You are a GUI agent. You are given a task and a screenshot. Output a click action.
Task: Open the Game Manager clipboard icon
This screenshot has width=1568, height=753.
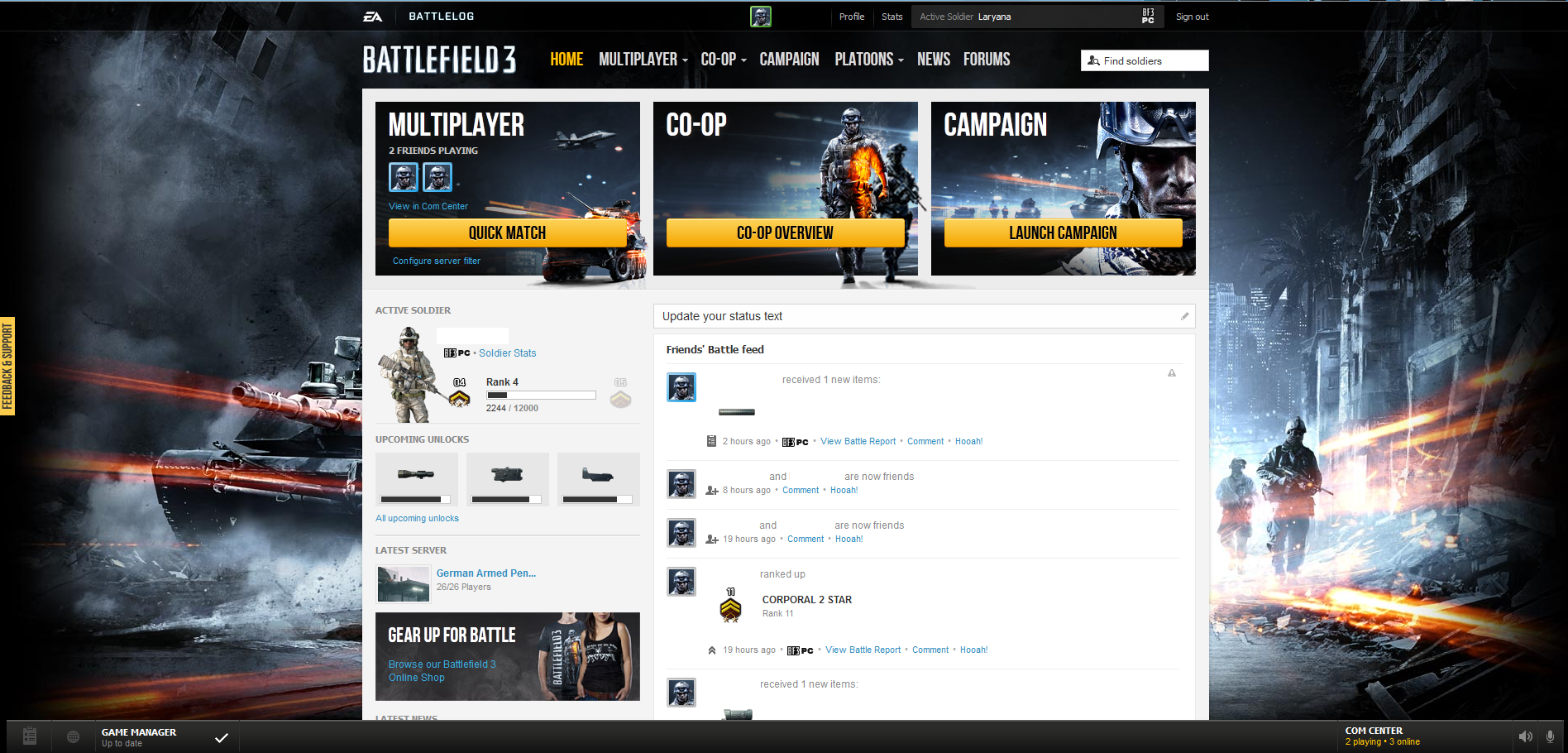tap(30, 736)
